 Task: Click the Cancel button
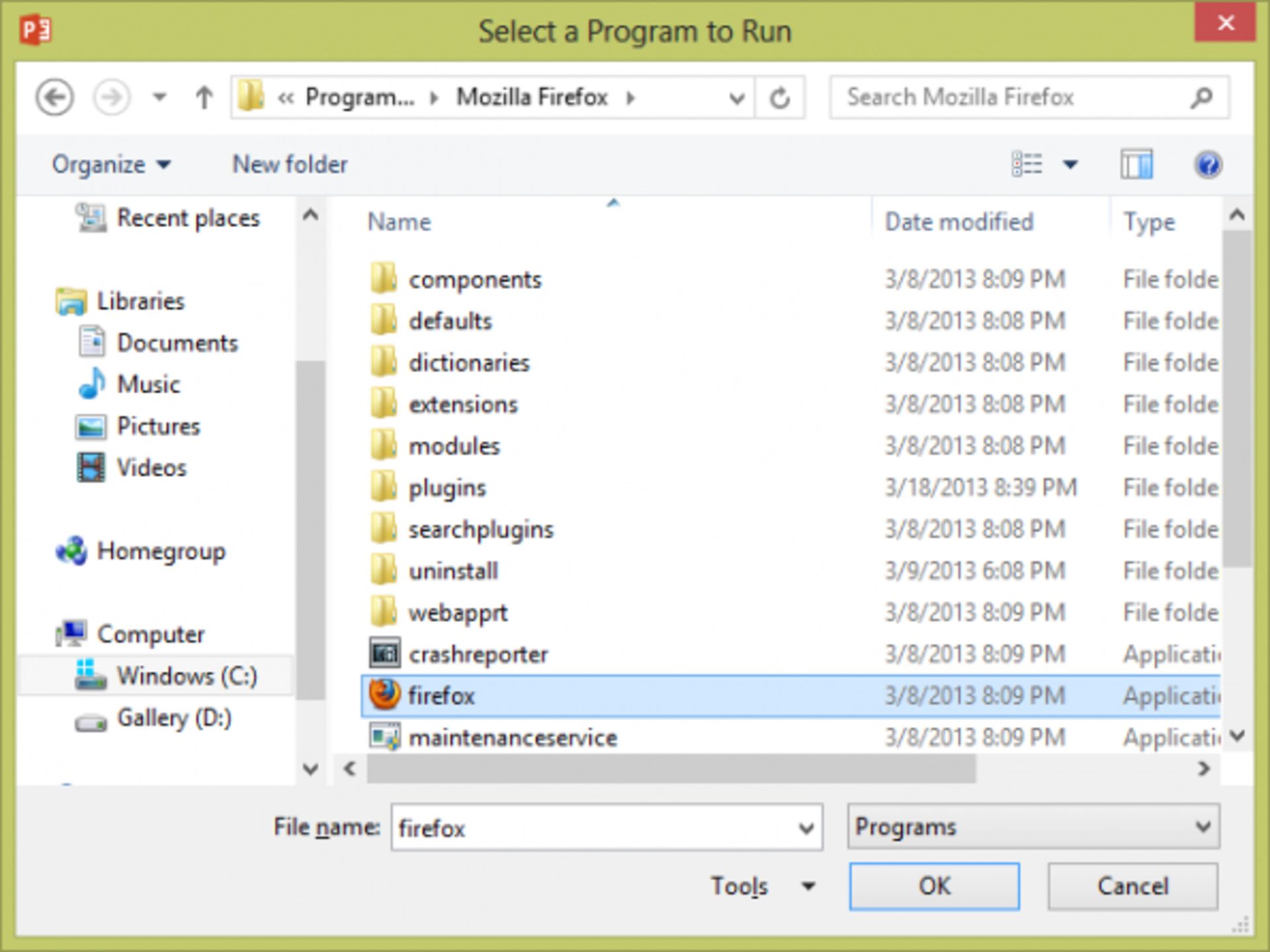click(1132, 886)
